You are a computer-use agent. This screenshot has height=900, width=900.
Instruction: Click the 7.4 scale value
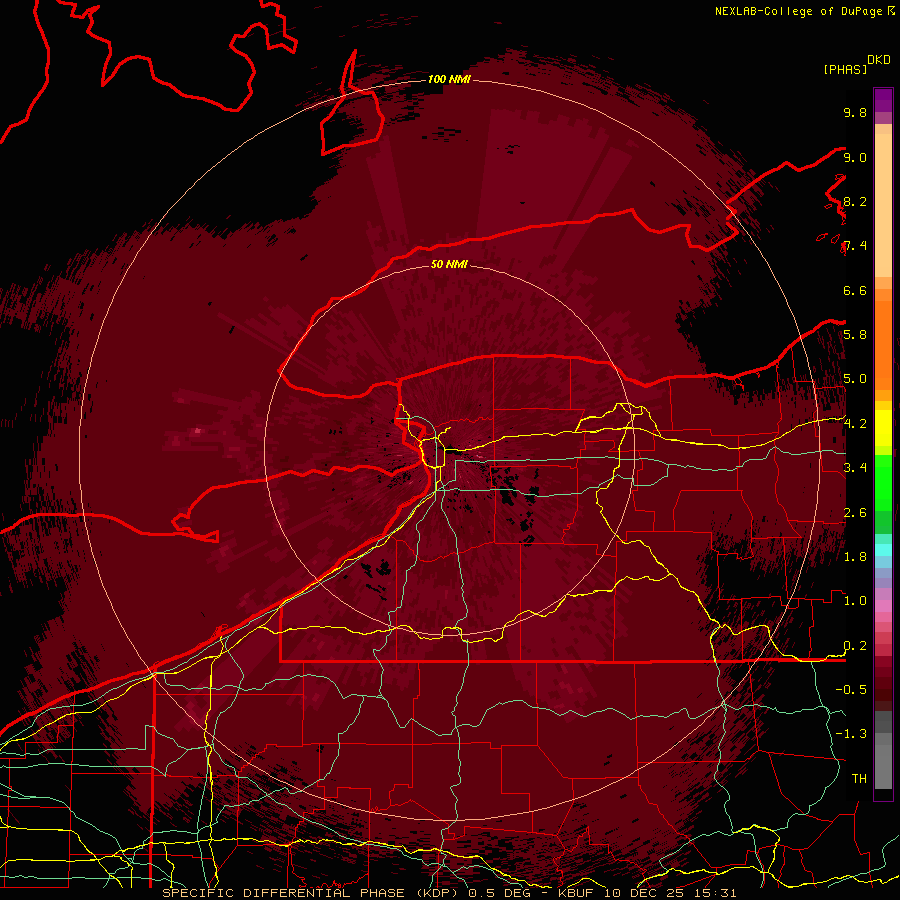[855, 246]
